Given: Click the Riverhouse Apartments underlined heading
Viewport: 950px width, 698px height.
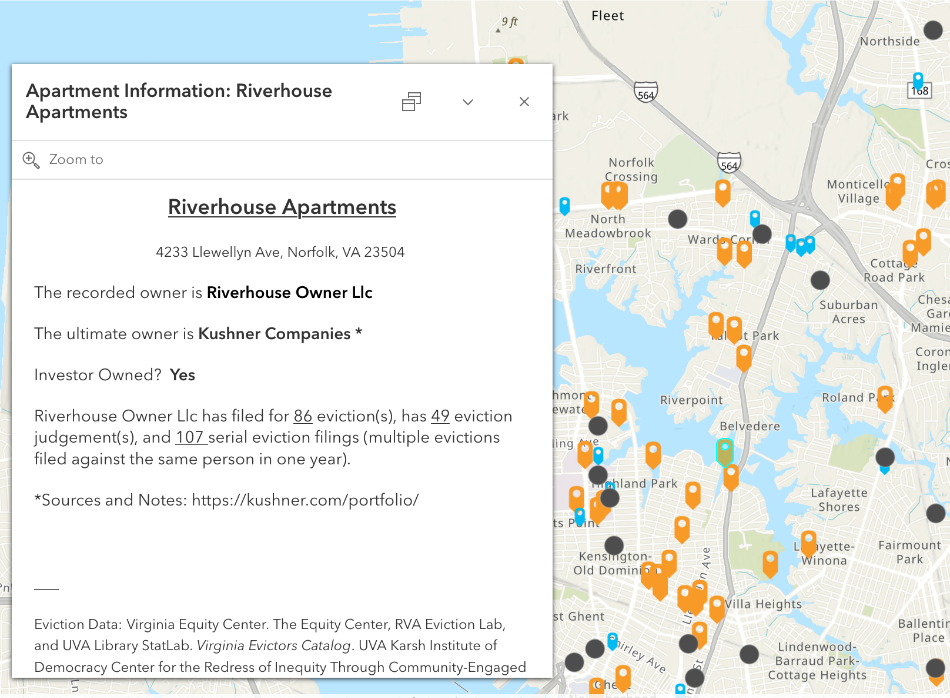Looking at the screenshot, I should [282, 207].
